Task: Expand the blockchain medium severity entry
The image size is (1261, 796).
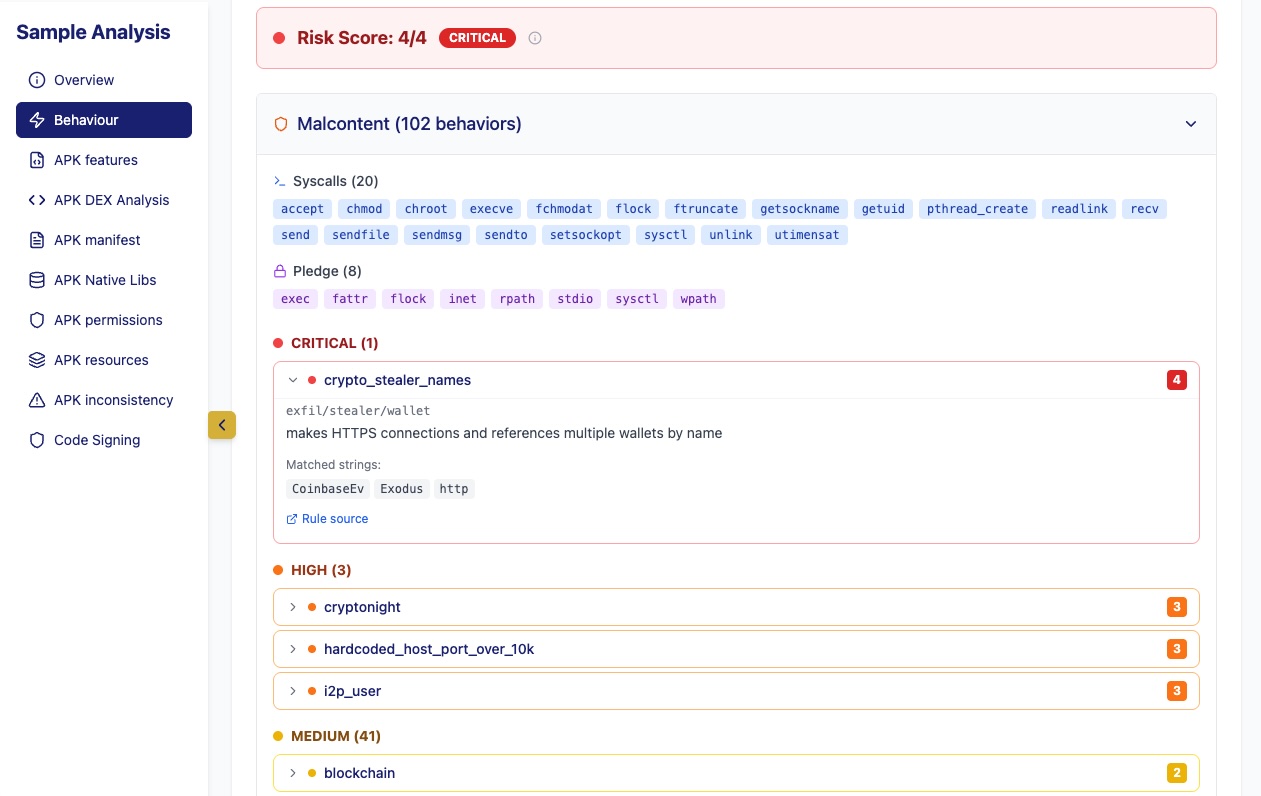Action: pos(293,773)
